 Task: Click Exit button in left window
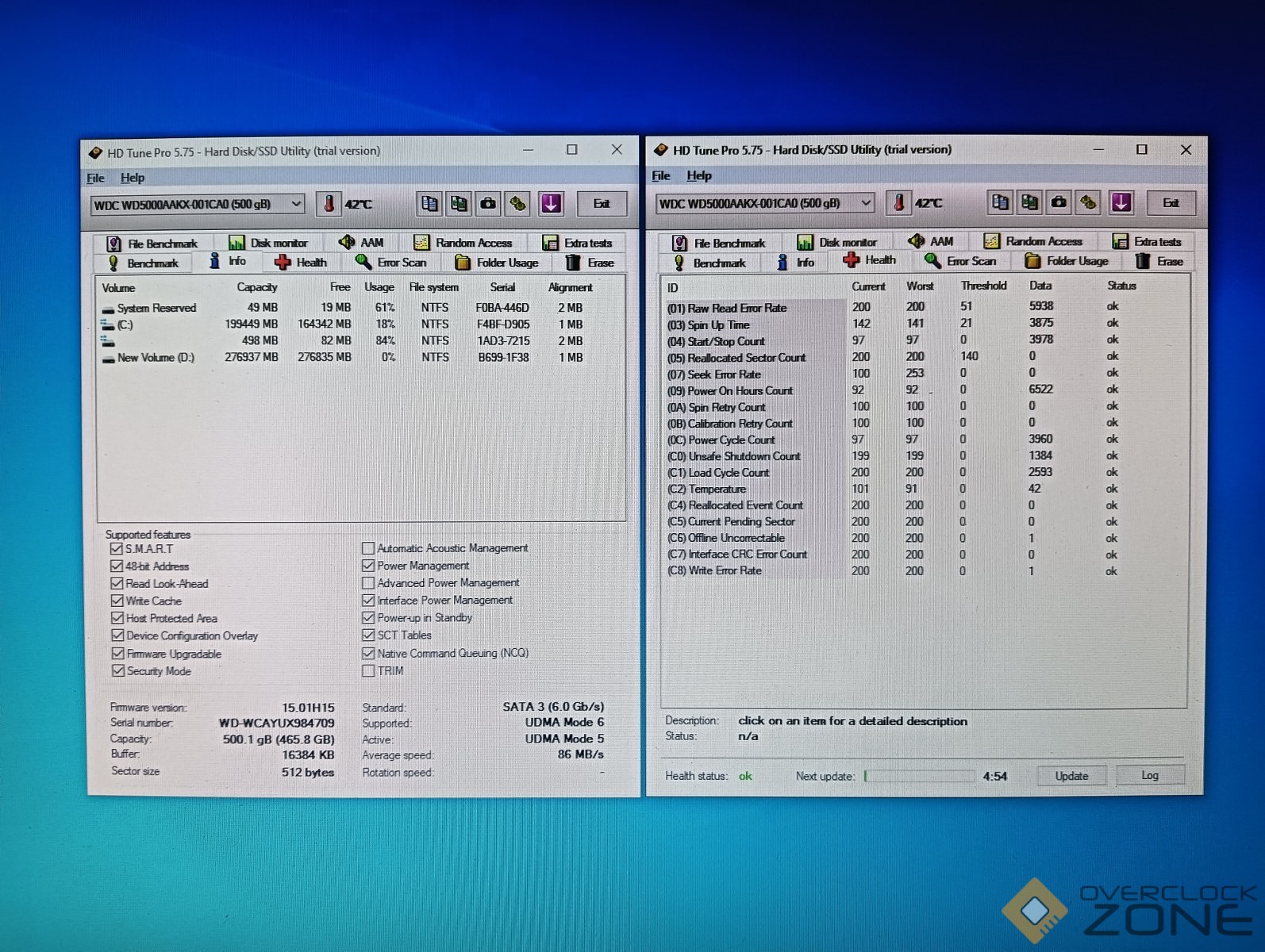point(602,204)
